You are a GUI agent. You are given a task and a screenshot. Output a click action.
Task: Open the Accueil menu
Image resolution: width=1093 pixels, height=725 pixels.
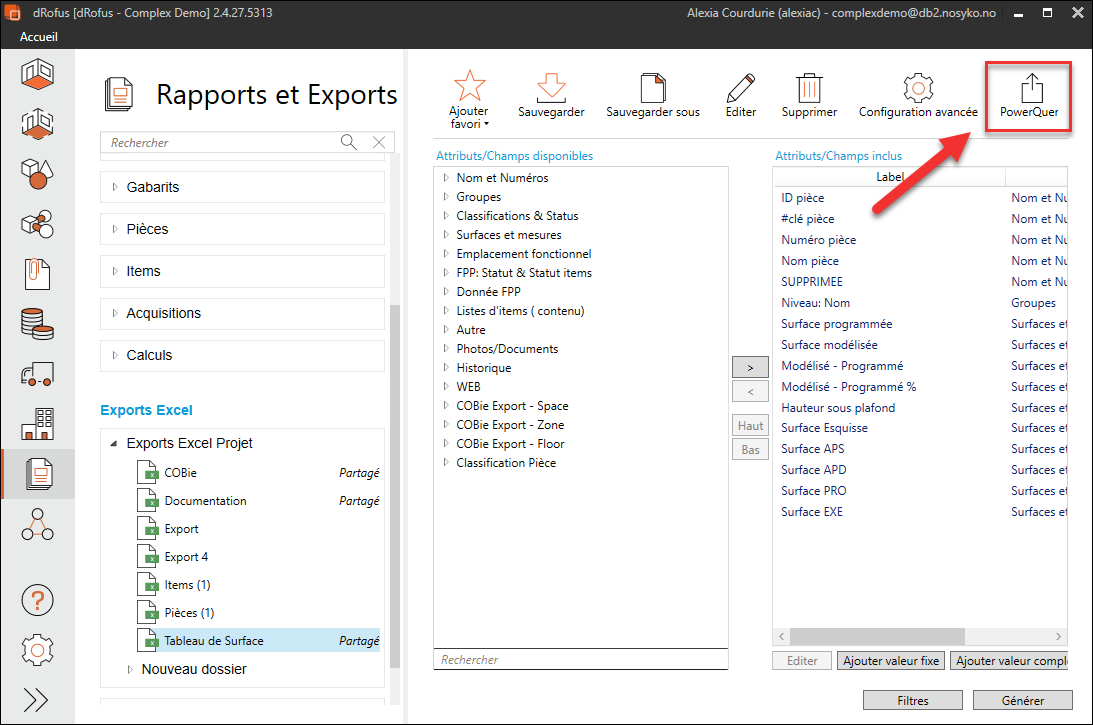pyautogui.click(x=39, y=37)
